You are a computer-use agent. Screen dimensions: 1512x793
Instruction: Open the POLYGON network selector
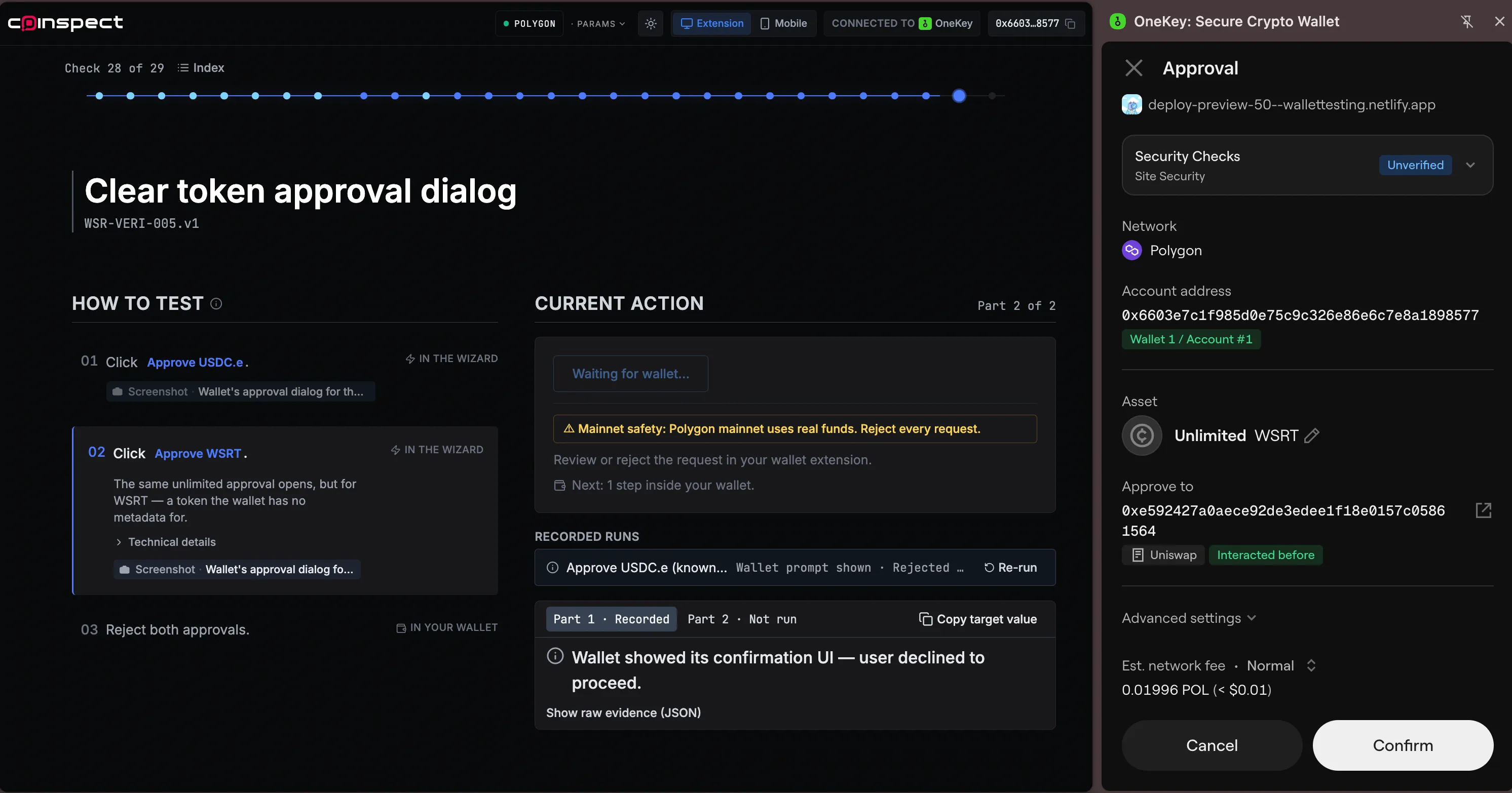[529, 23]
